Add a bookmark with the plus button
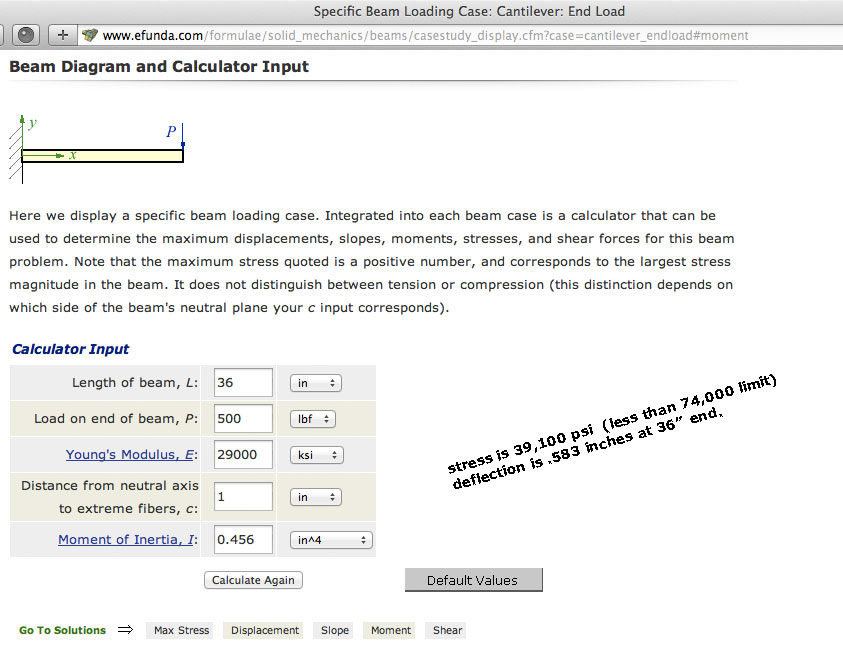843x648 pixels. [x=62, y=35]
